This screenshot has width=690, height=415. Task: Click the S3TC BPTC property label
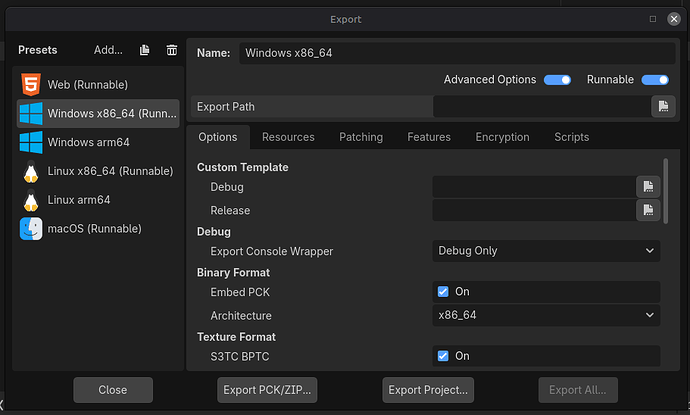240,356
